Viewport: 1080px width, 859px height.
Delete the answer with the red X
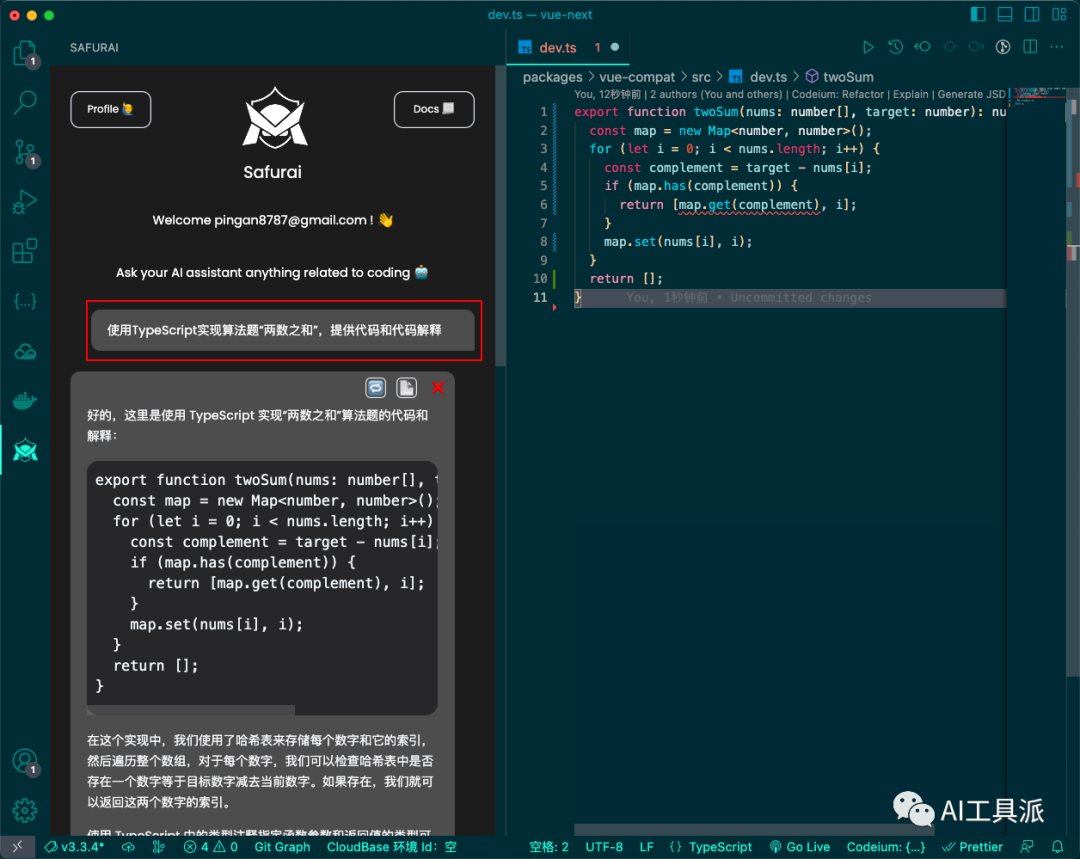coord(437,388)
